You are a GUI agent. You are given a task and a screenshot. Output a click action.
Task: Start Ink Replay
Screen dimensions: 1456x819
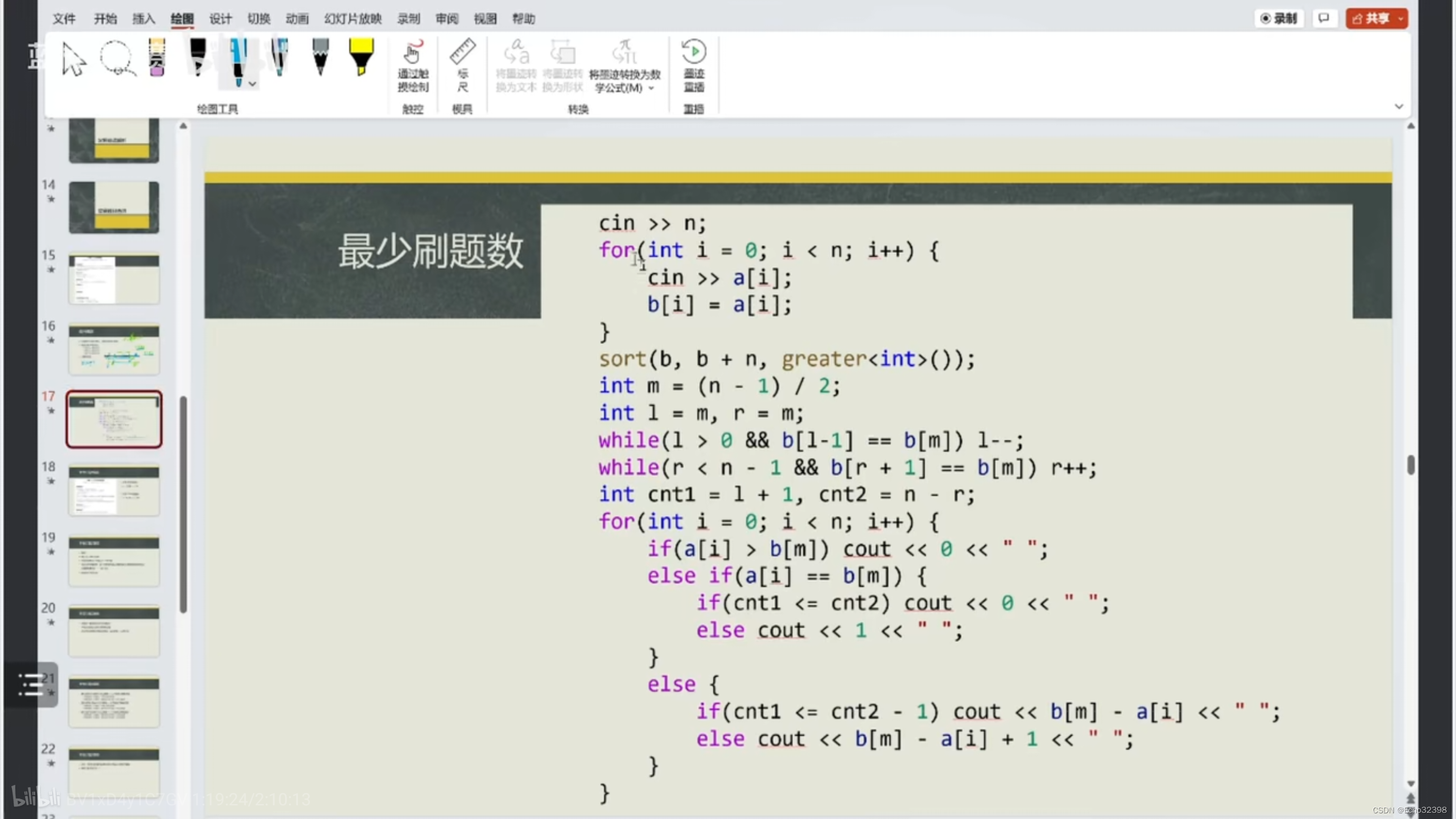pos(693,66)
